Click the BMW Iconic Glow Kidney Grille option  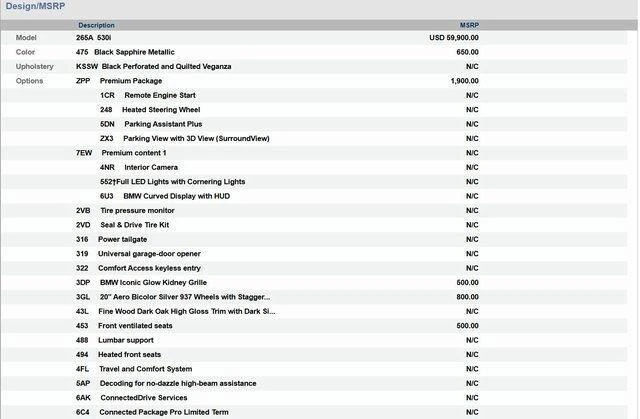point(152,283)
